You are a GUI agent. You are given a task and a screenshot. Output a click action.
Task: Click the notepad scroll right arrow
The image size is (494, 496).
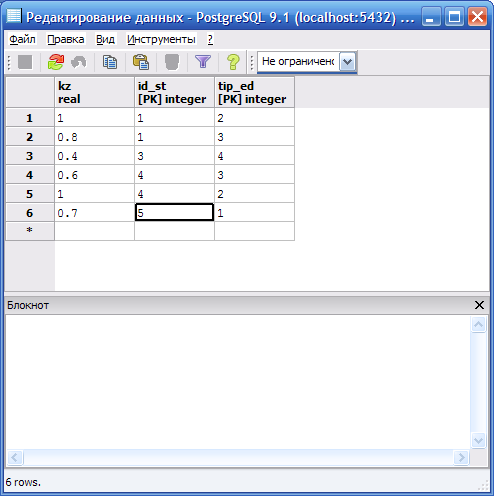462,457
